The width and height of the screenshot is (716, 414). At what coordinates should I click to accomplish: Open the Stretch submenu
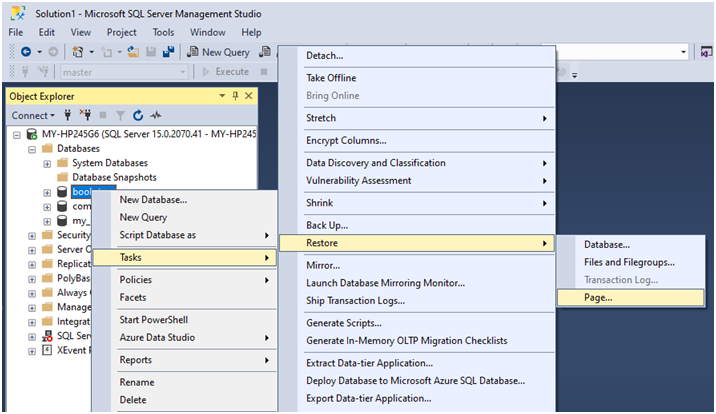point(417,118)
